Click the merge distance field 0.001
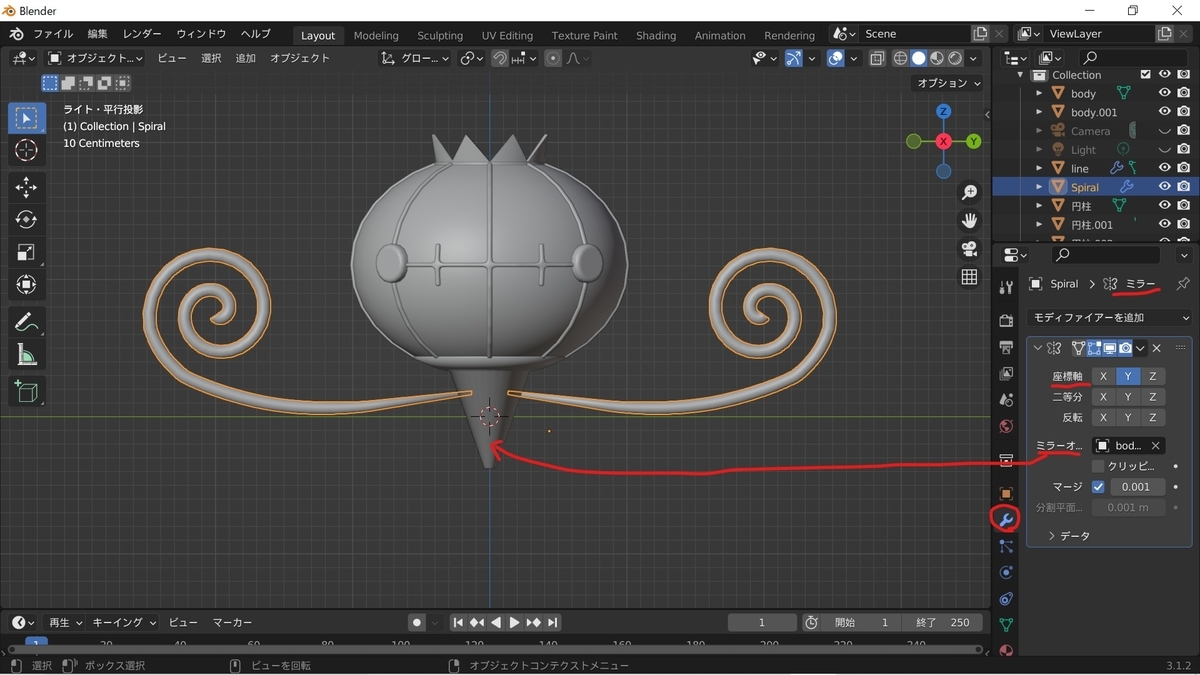 tap(1136, 487)
